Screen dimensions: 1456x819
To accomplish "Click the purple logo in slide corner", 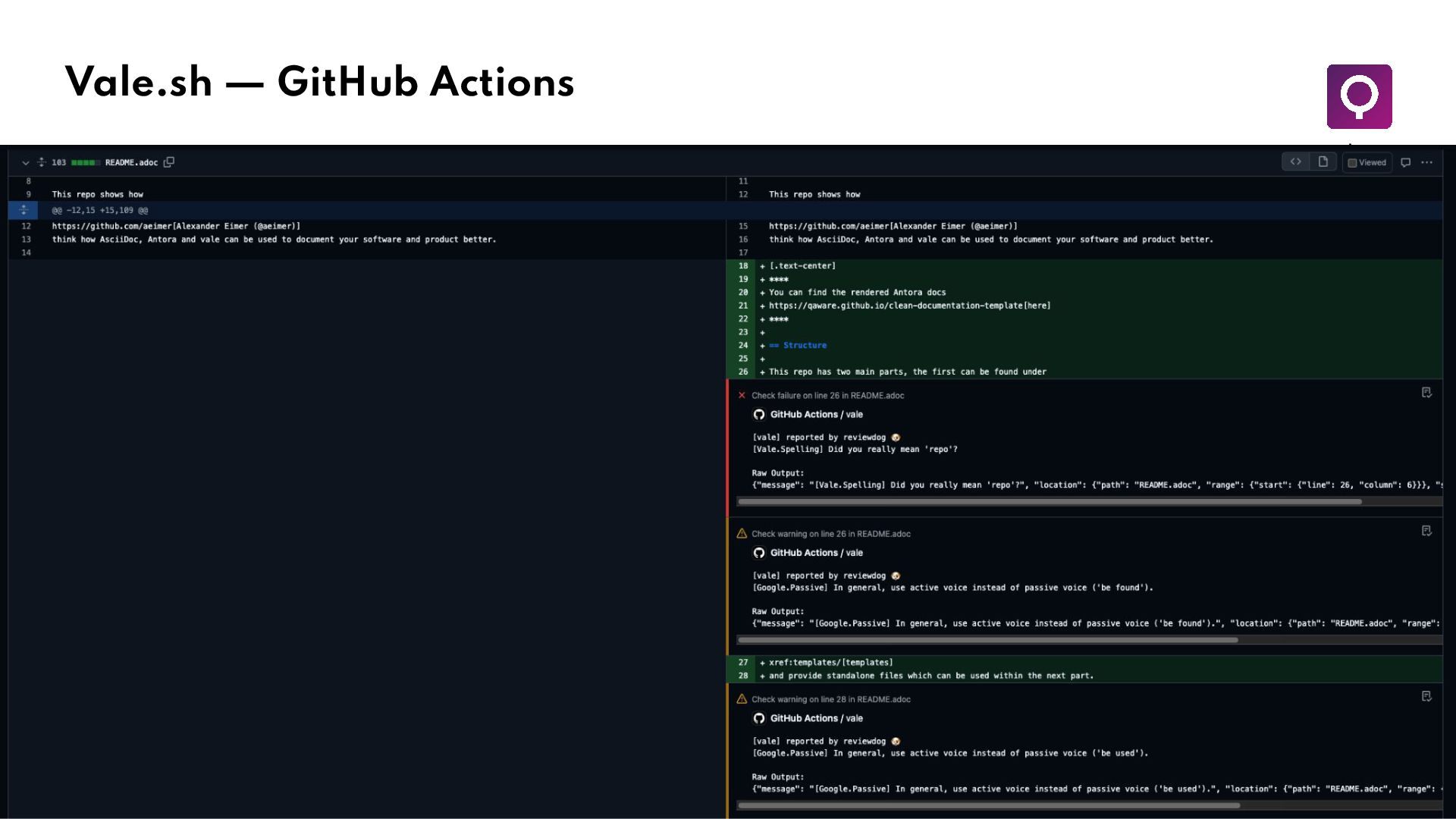I will [x=1359, y=96].
